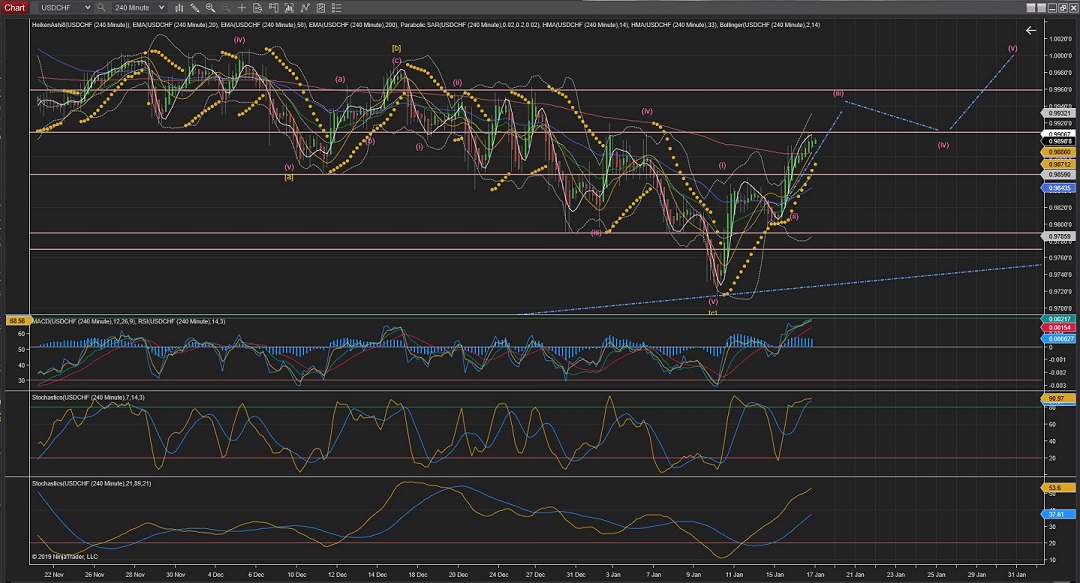The image size is (1080, 583).
Task: Click the 0.99321 price marker
Action: point(1059,113)
